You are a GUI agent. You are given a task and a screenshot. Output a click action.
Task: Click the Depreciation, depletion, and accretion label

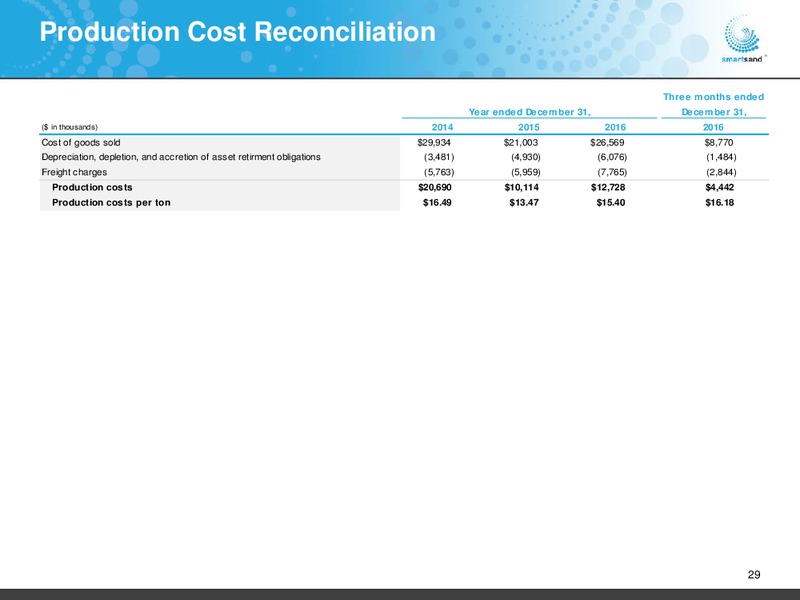(181, 157)
